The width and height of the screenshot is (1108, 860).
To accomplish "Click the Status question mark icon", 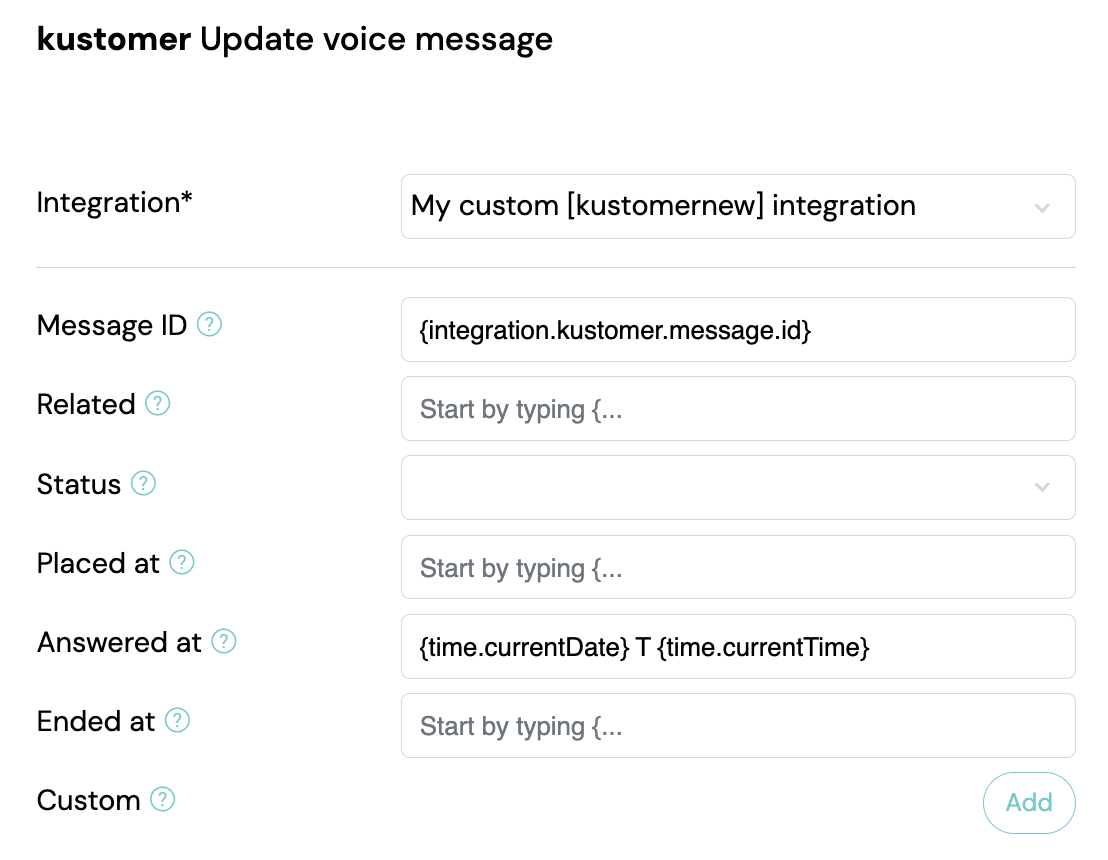I will pos(143,483).
